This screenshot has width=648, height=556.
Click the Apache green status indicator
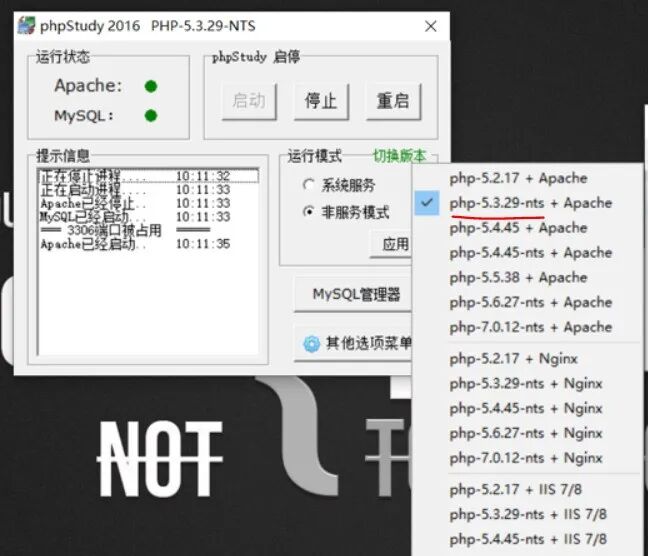151,86
